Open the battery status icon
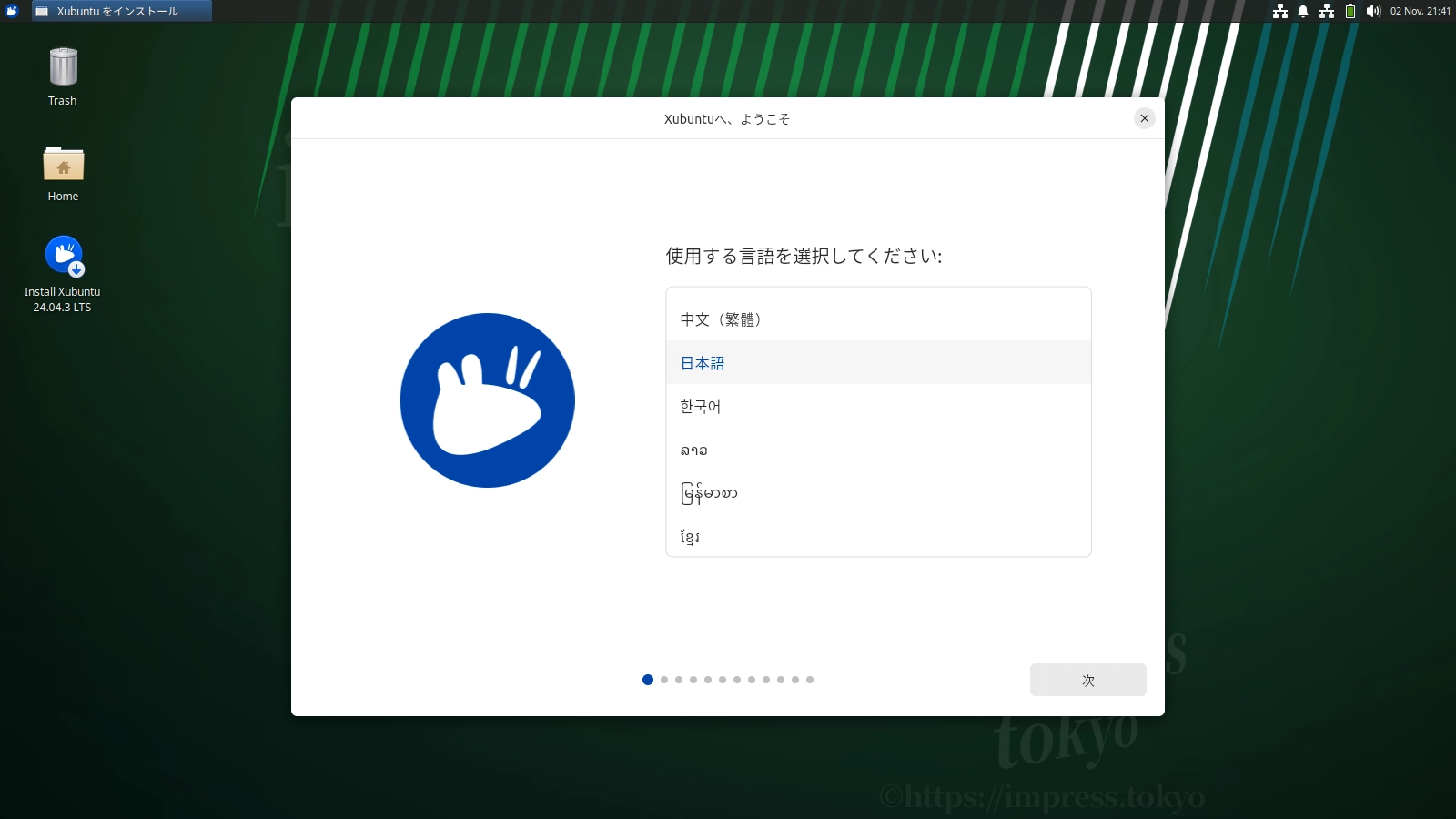This screenshot has height=819, width=1456. point(1350,11)
